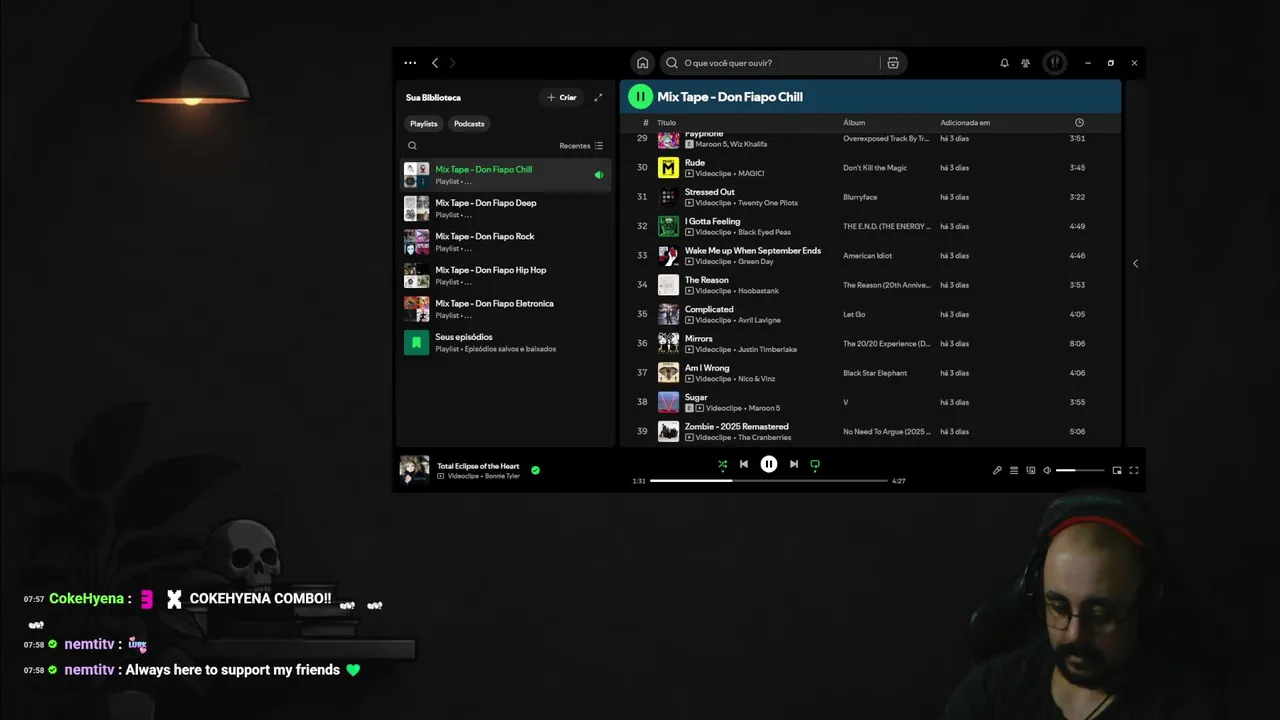Open the Recentes sort dropdown
The height and width of the screenshot is (720, 1280).
coord(581,146)
